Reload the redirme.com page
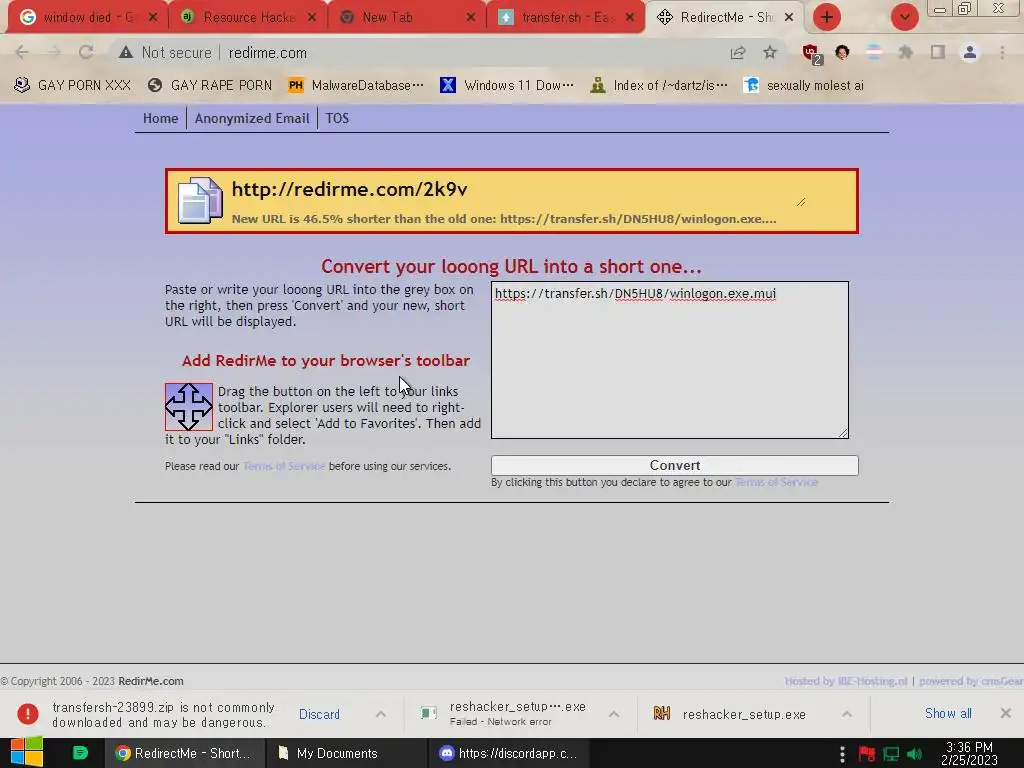This screenshot has height=768, width=1024. [86, 52]
